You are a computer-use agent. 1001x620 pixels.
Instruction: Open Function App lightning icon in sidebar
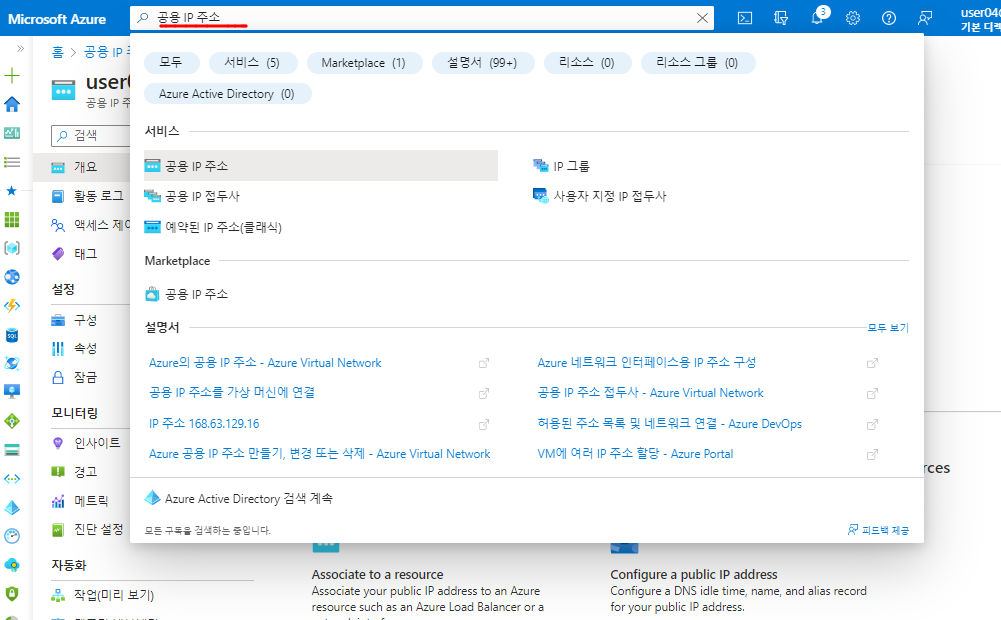(11, 306)
